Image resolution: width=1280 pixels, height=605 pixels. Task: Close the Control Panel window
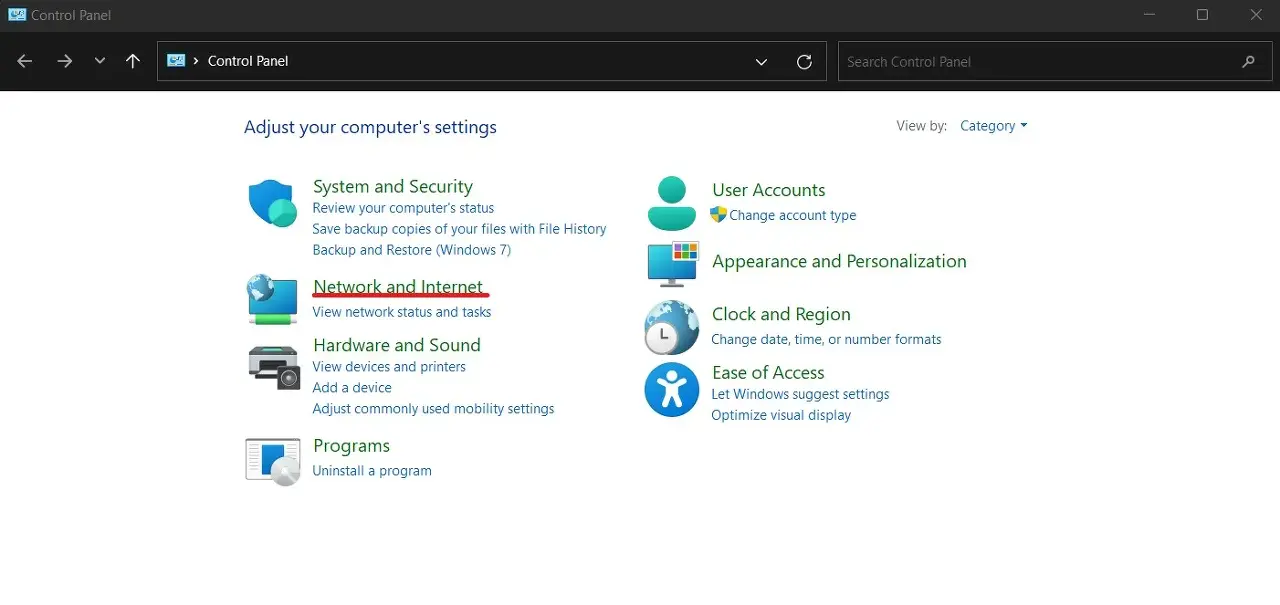coord(1256,15)
